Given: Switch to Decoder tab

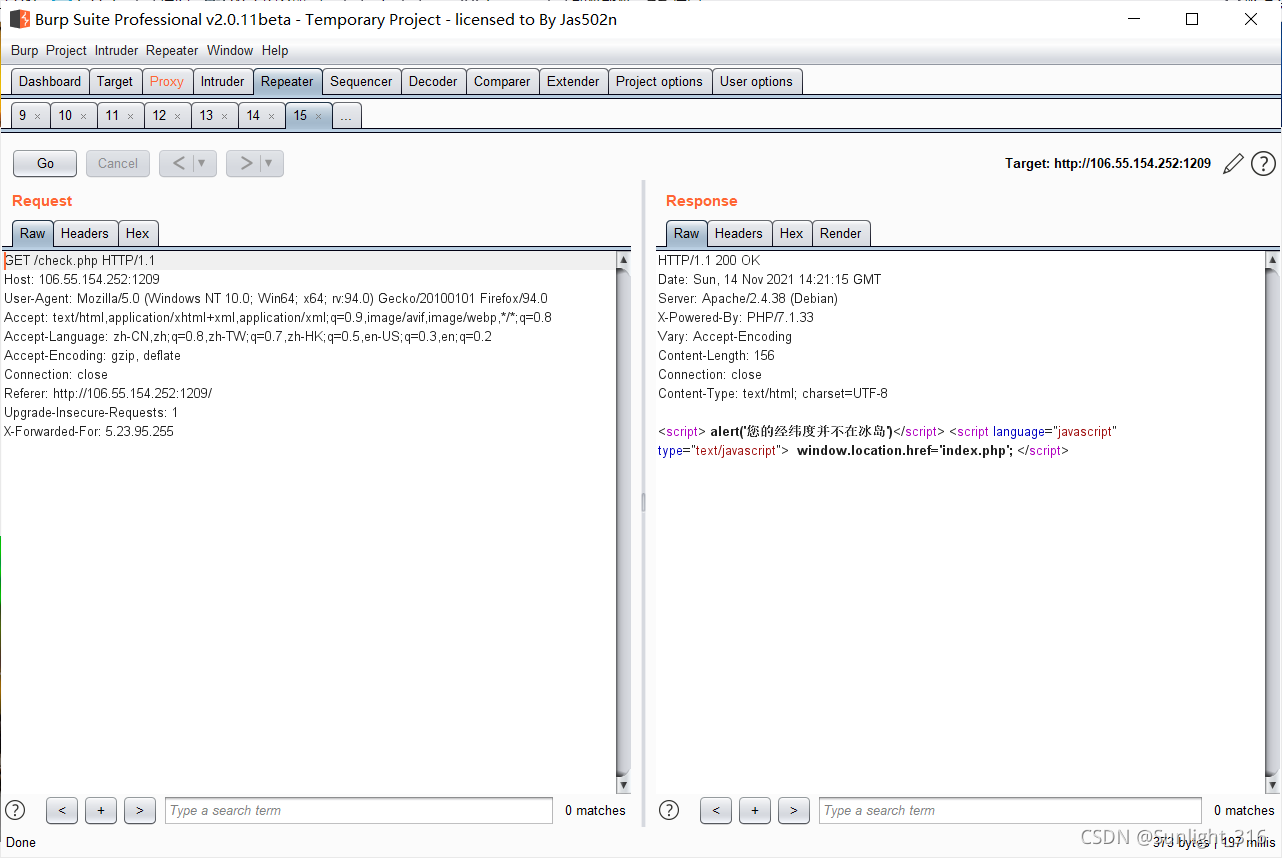Looking at the screenshot, I should tap(433, 81).
